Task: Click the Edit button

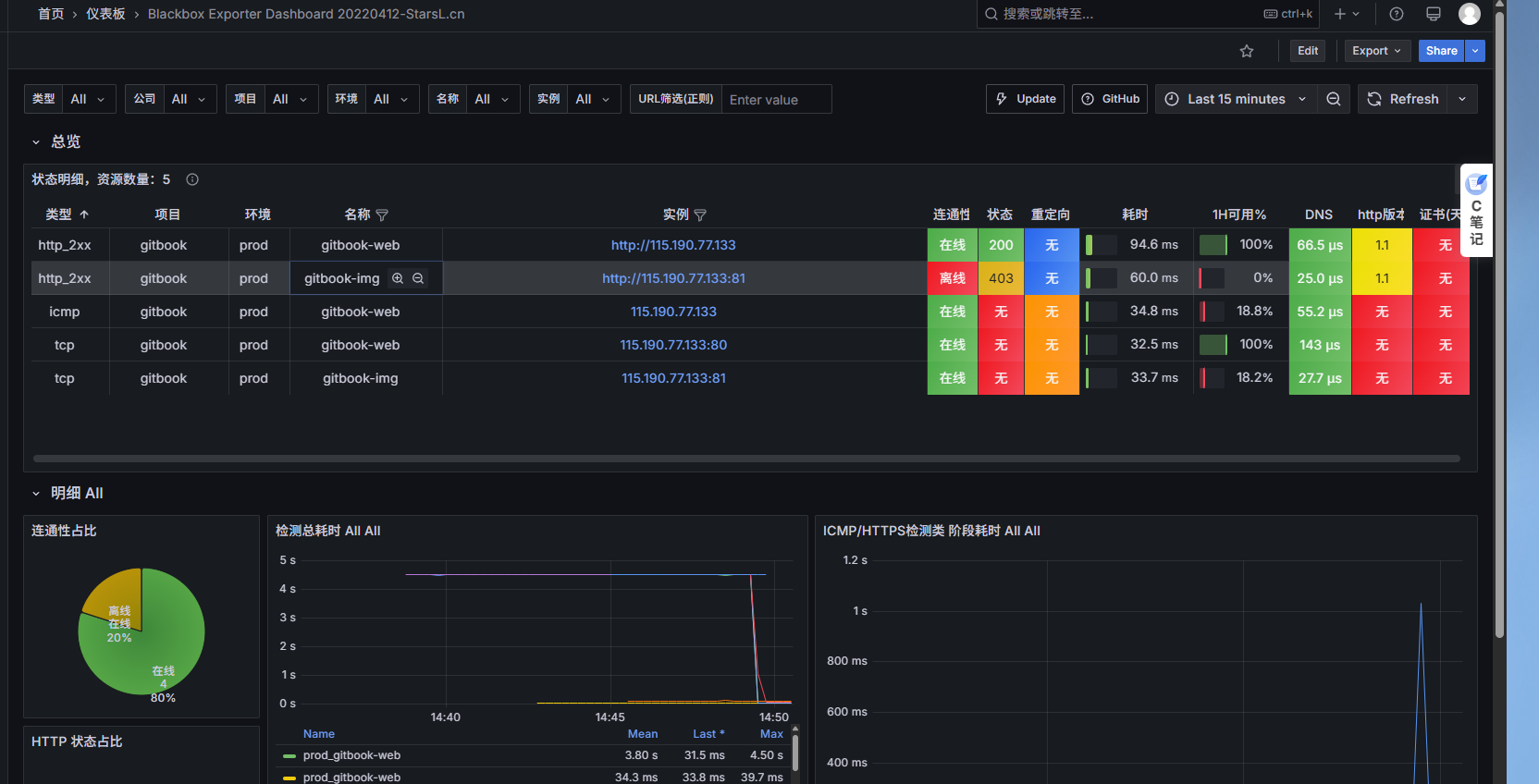Action: tap(1308, 51)
